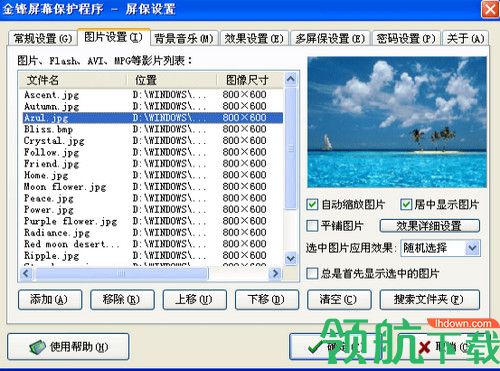Clear the list with 清空(C)
This screenshot has width=500, height=371.
[x=339, y=299]
